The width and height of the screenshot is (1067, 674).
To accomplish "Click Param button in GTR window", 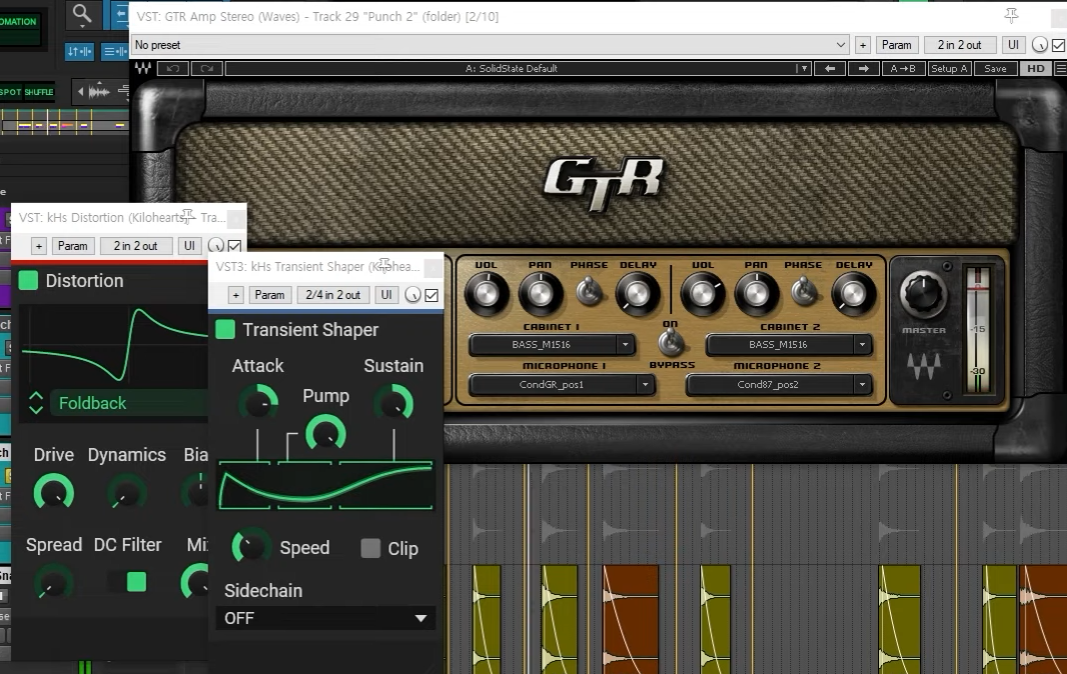I will point(896,45).
